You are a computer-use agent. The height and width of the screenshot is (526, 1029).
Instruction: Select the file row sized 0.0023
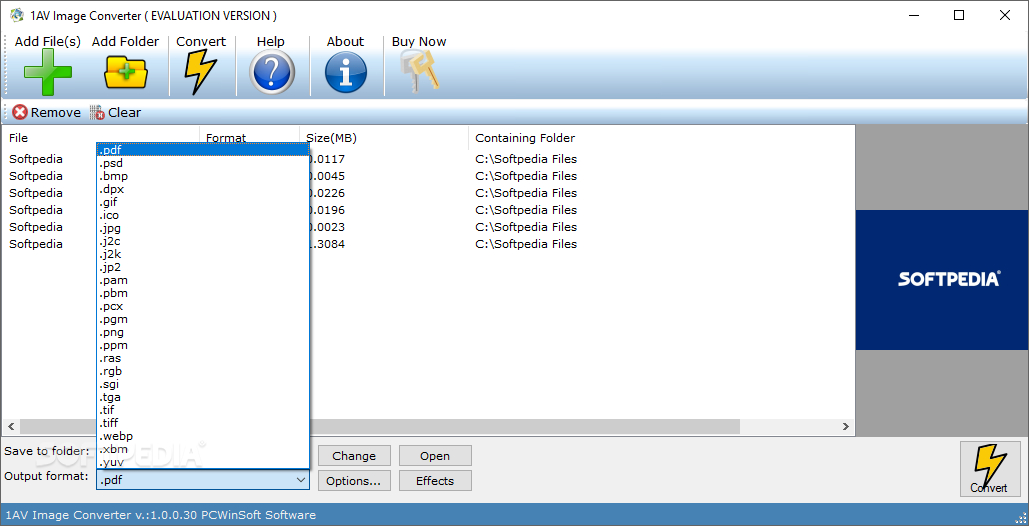[x=429, y=227]
